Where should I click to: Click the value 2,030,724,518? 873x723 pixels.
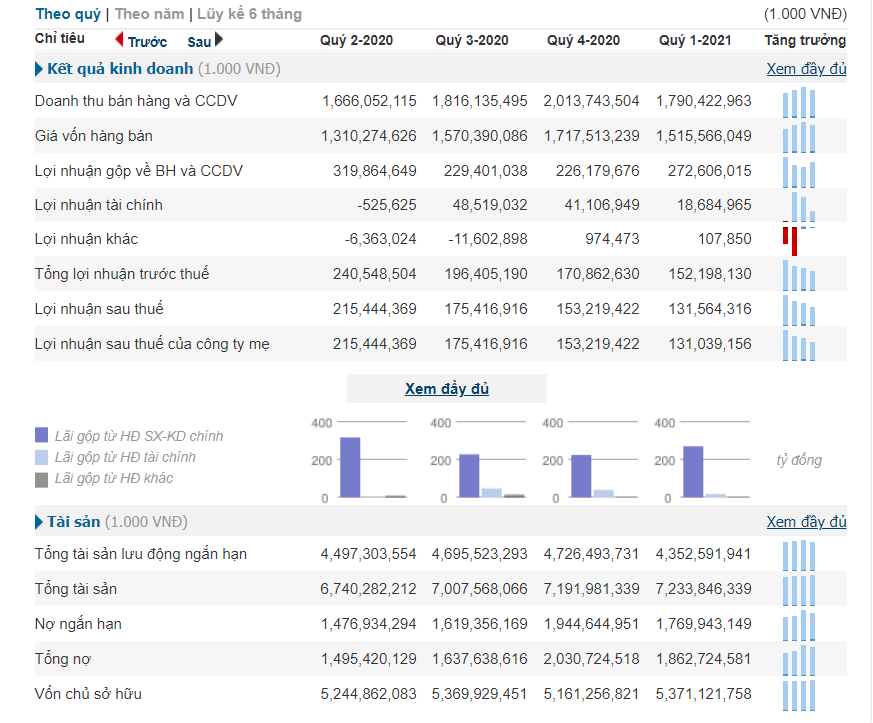tap(591, 659)
